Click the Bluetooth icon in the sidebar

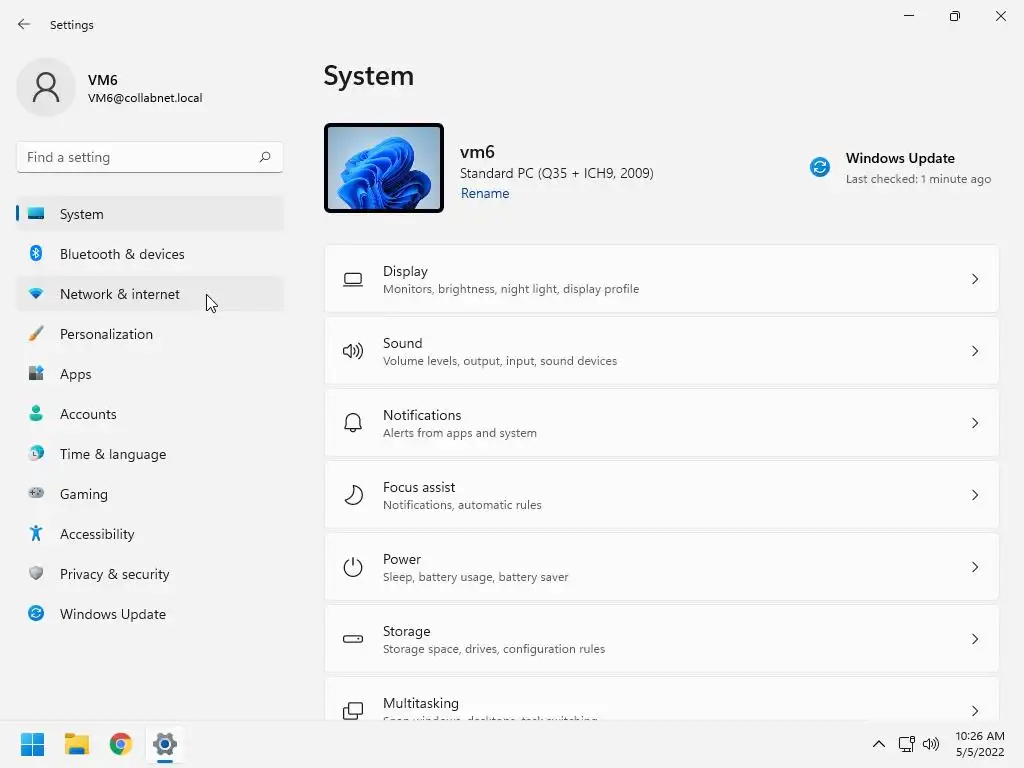tap(36, 253)
